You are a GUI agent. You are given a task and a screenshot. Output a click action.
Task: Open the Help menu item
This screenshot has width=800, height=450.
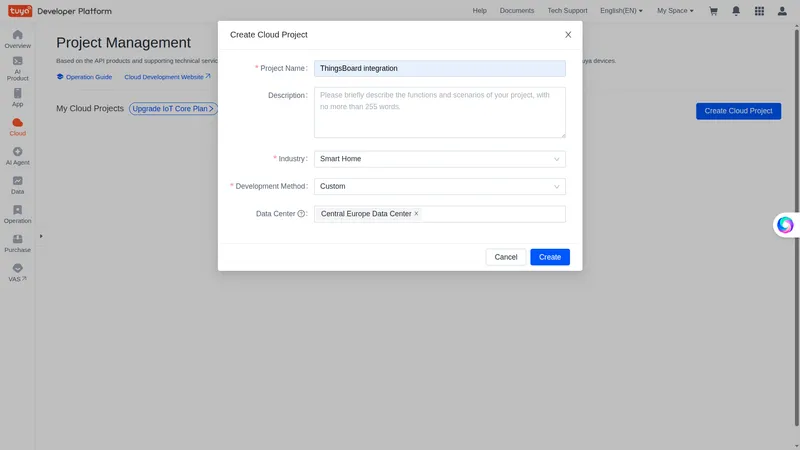[x=479, y=11]
